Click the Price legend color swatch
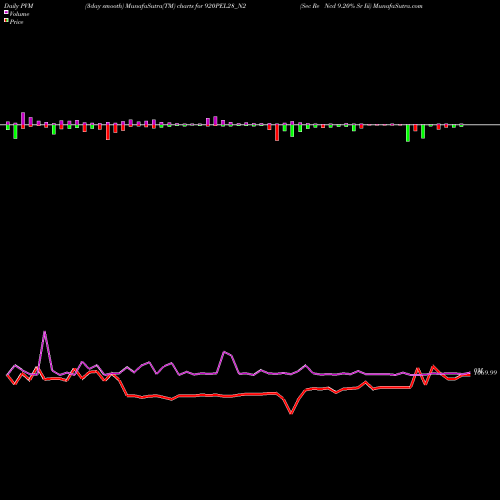 pyautogui.click(x=6, y=21)
